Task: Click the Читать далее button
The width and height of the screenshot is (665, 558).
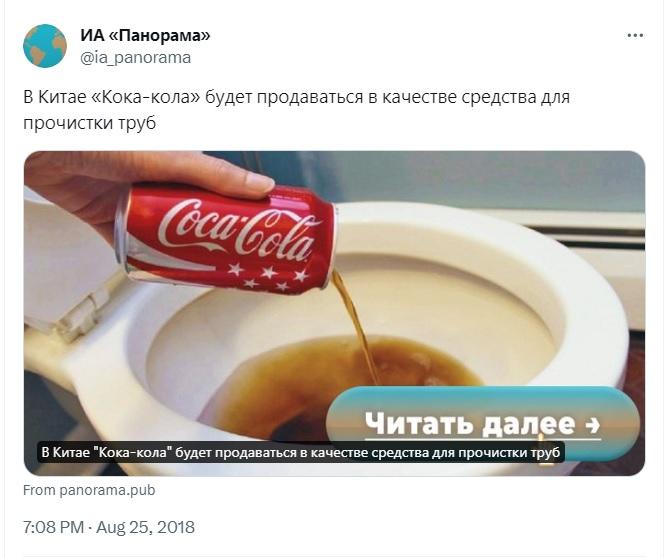Action: pos(483,423)
